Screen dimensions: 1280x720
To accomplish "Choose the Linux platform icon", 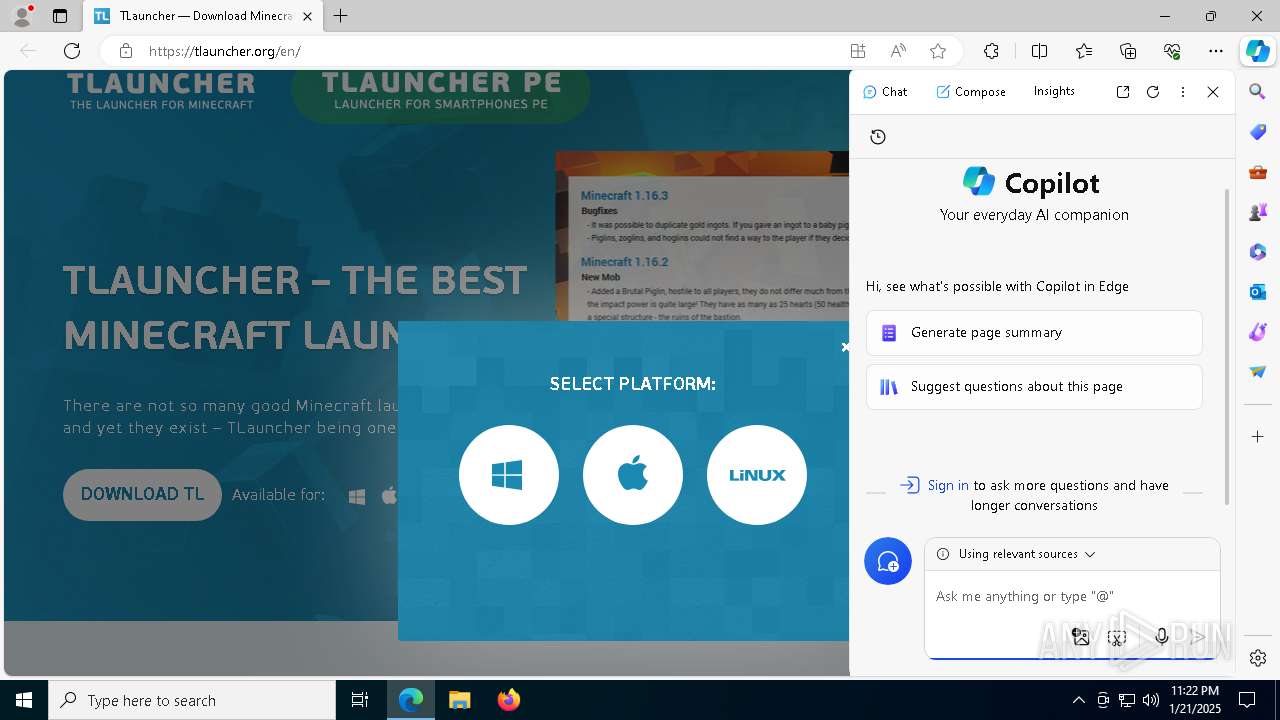I will coord(757,475).
